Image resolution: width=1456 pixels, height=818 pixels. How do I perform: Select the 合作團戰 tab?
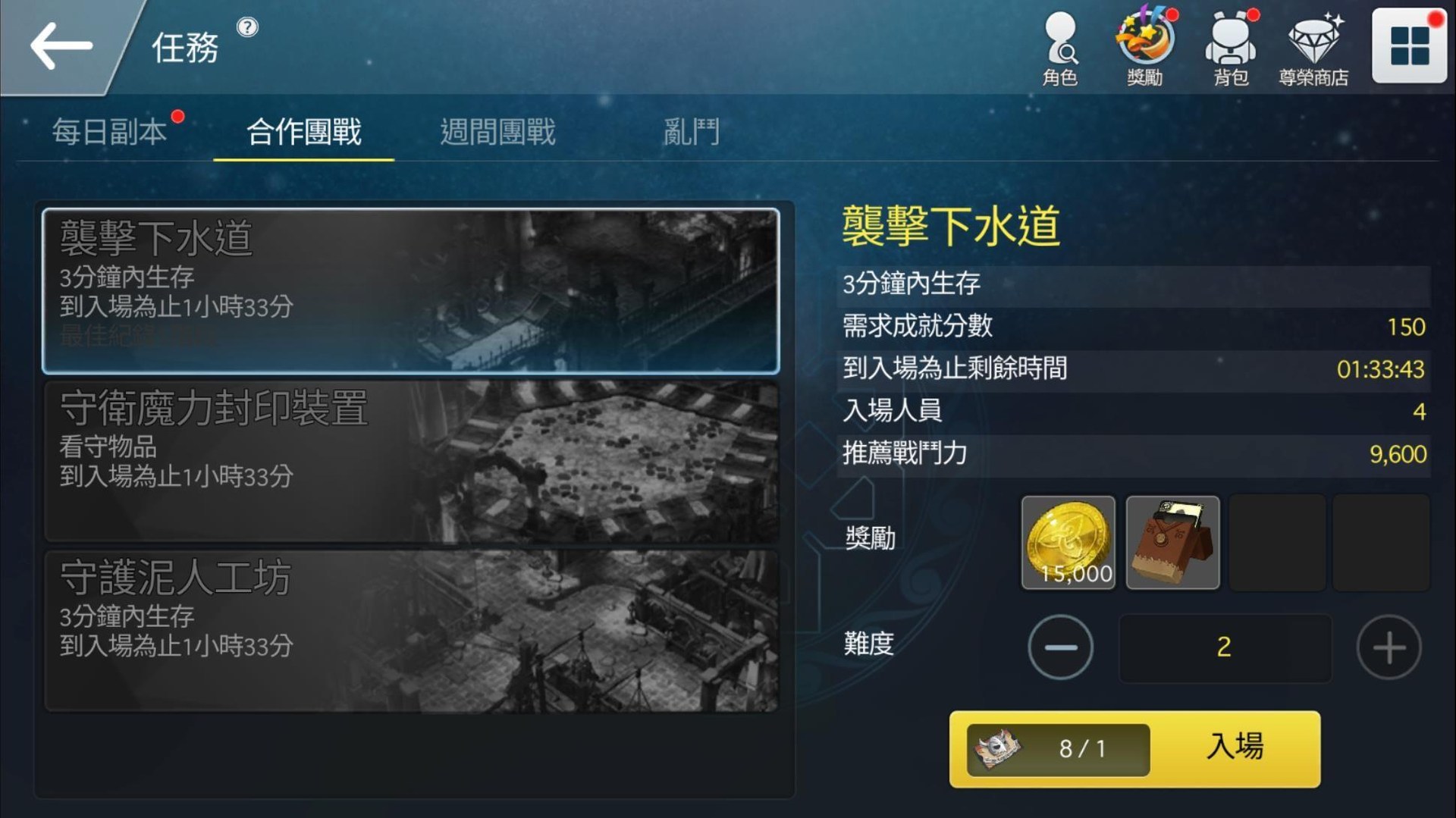click(x=304, y=132)
